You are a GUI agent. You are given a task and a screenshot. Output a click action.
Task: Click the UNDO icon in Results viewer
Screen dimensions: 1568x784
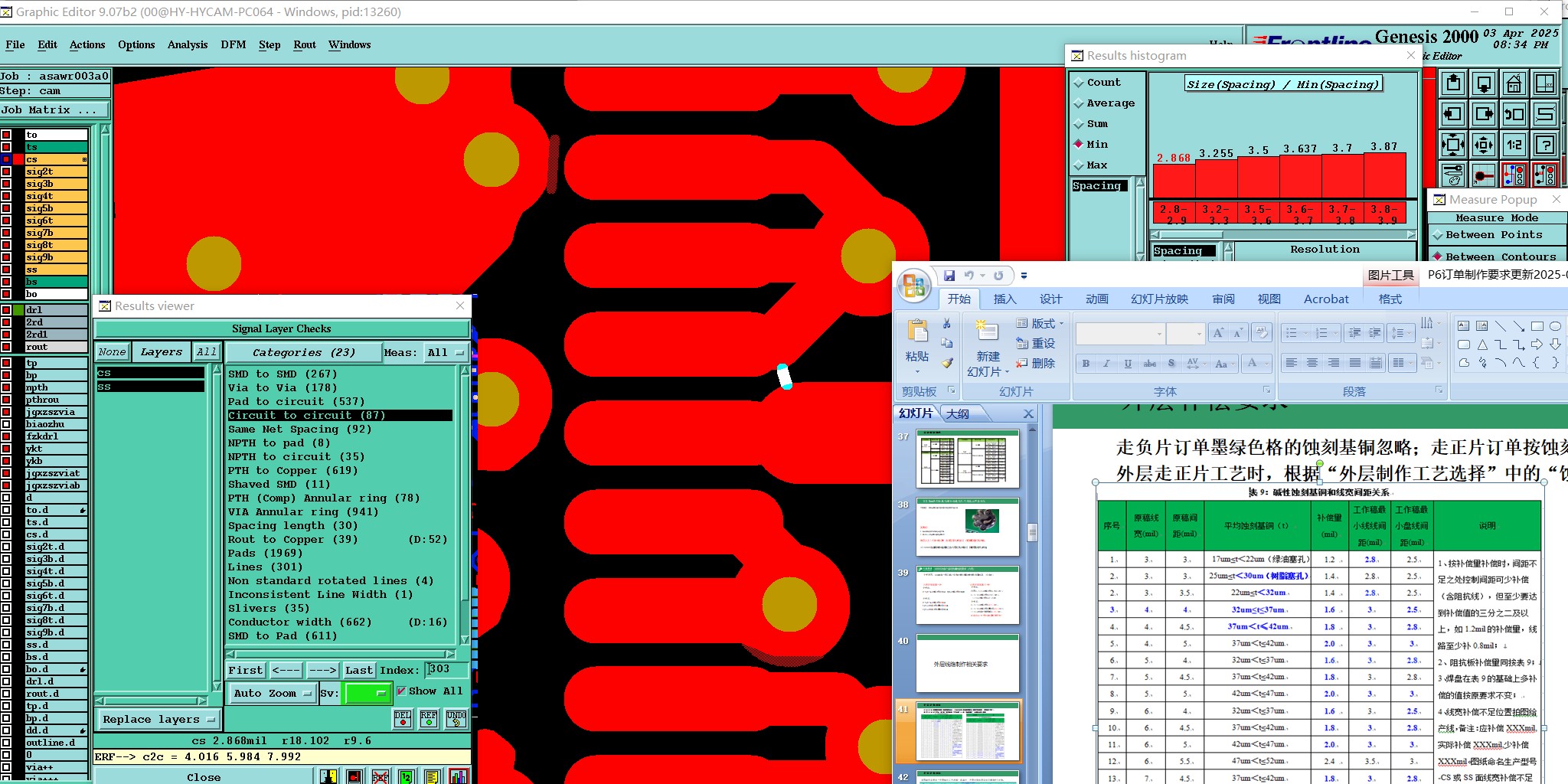pyautogui.click(x=456, y=718)
